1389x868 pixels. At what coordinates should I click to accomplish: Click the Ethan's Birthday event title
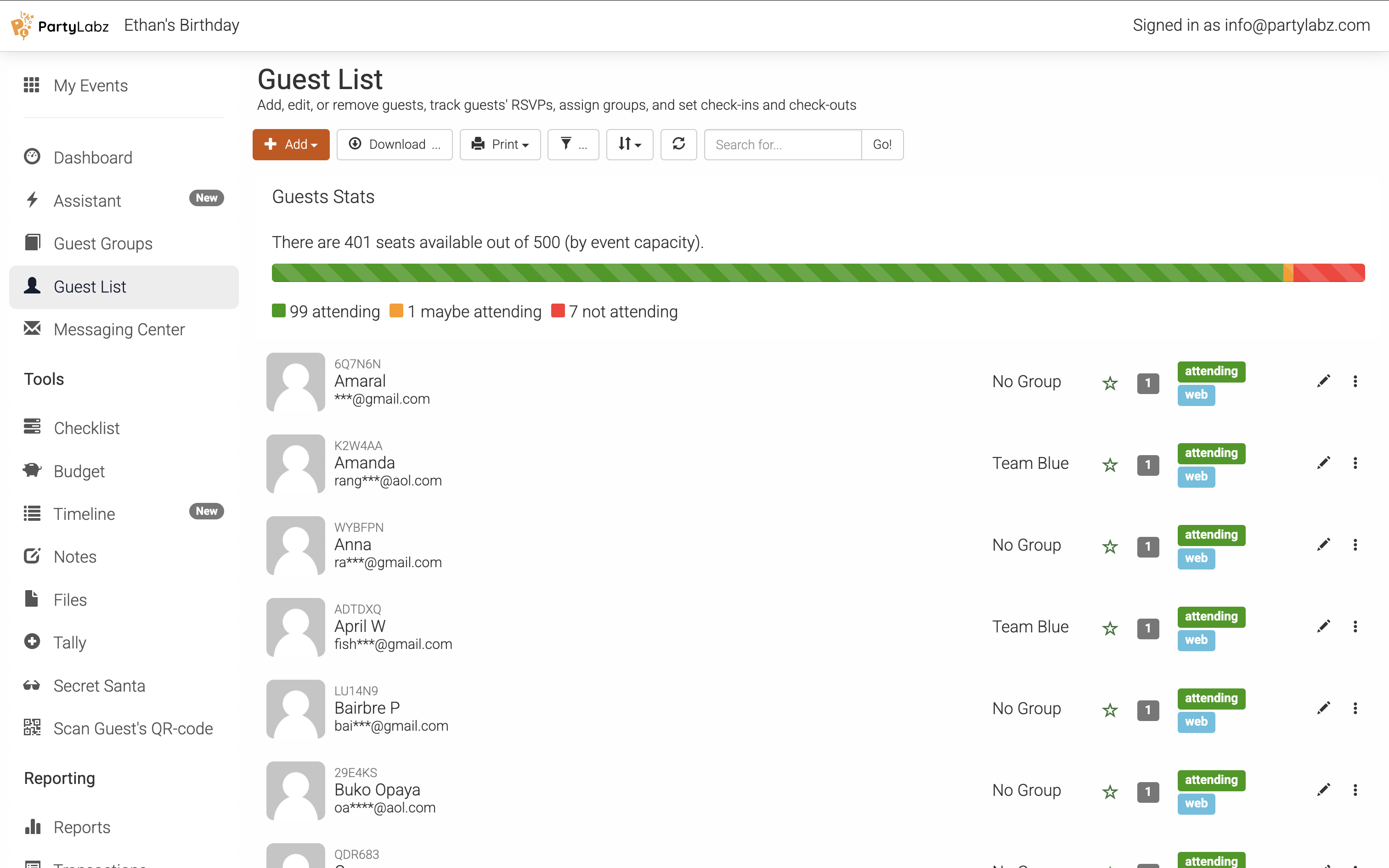coord(181,25)
